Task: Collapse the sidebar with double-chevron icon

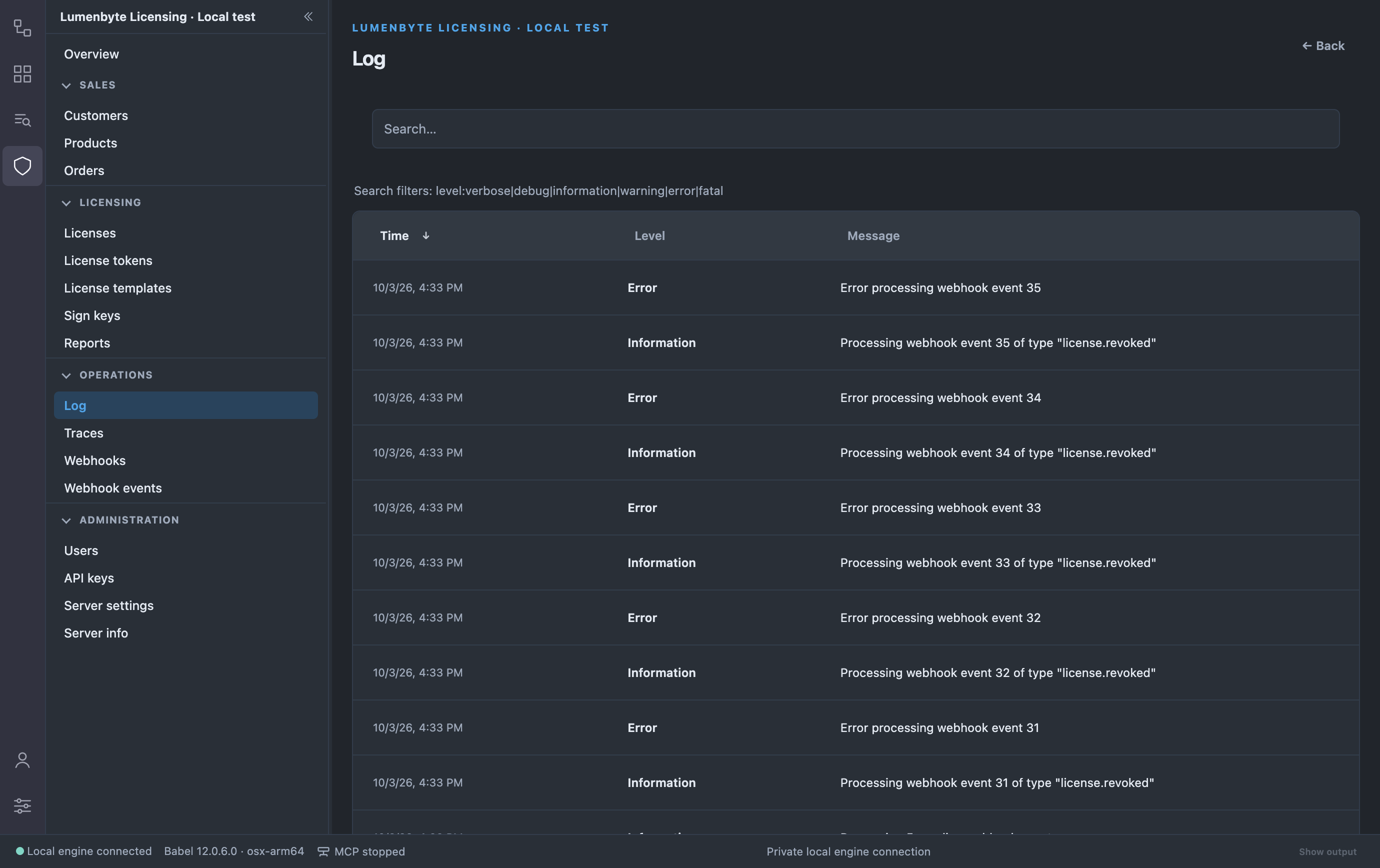Action: pyautogui.click(x=308, y=16)
